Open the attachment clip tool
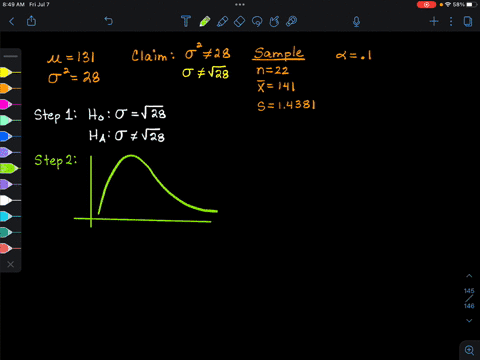480x360 pixels. (x=292, y=21)
